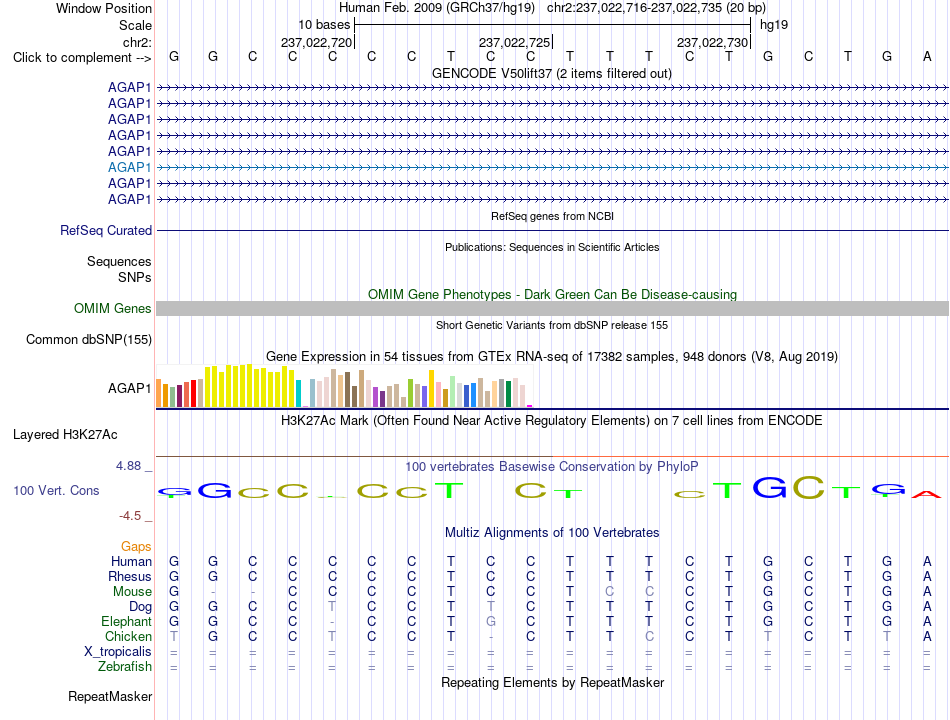Click the OMIM Genes track label

pyautogui.click(x=113, y=308)
